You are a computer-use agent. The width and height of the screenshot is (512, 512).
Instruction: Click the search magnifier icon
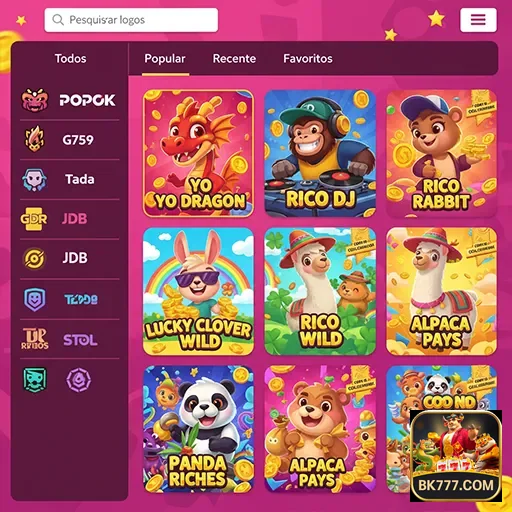click(x=58, y=20)
